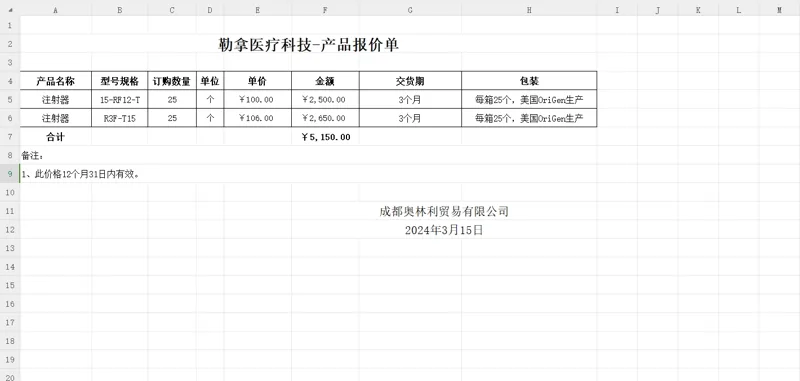This screenshot has height=381, width=800.
Task: Click the 个 unit cell in row 5
Action: [x=210, y=99]
